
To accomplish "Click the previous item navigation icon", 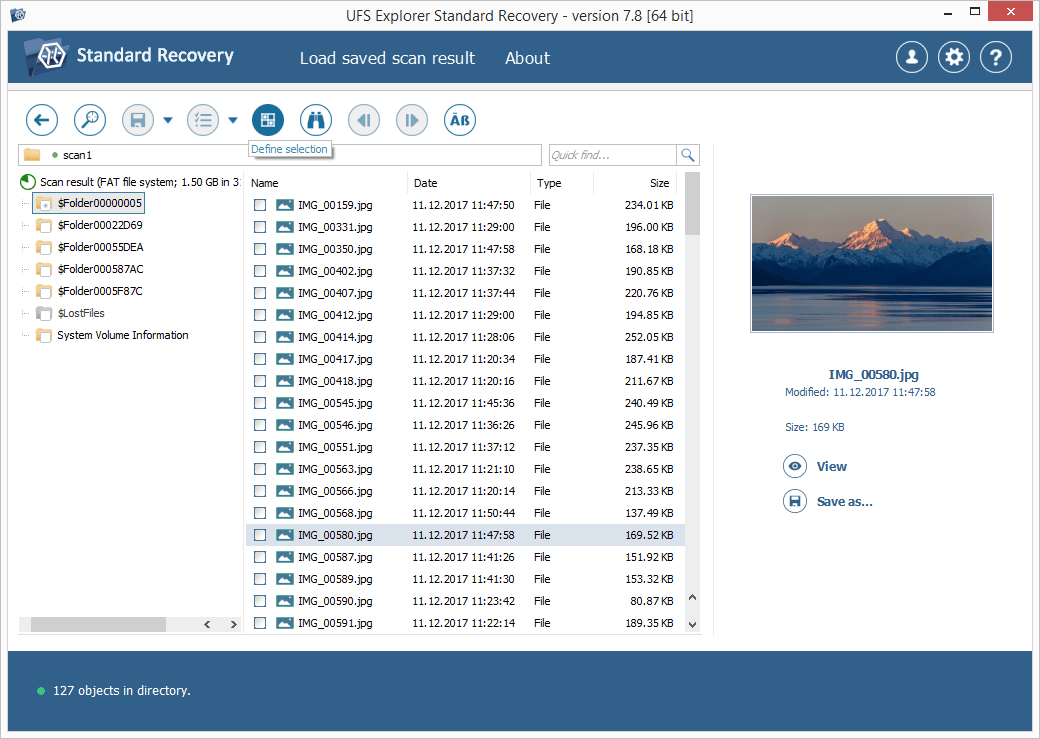I will pos(363,119).
